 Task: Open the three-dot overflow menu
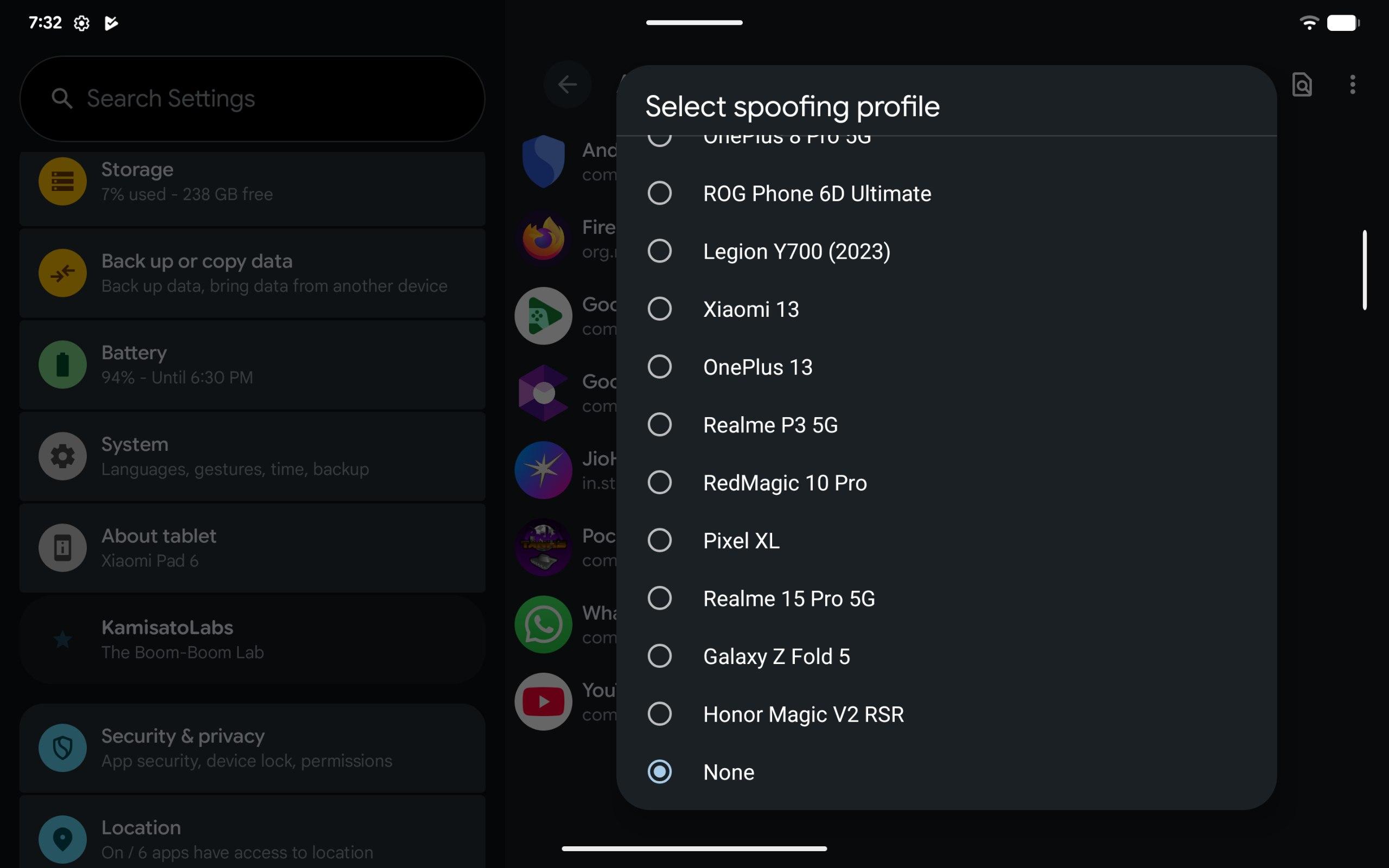(x=1352, y=85)
